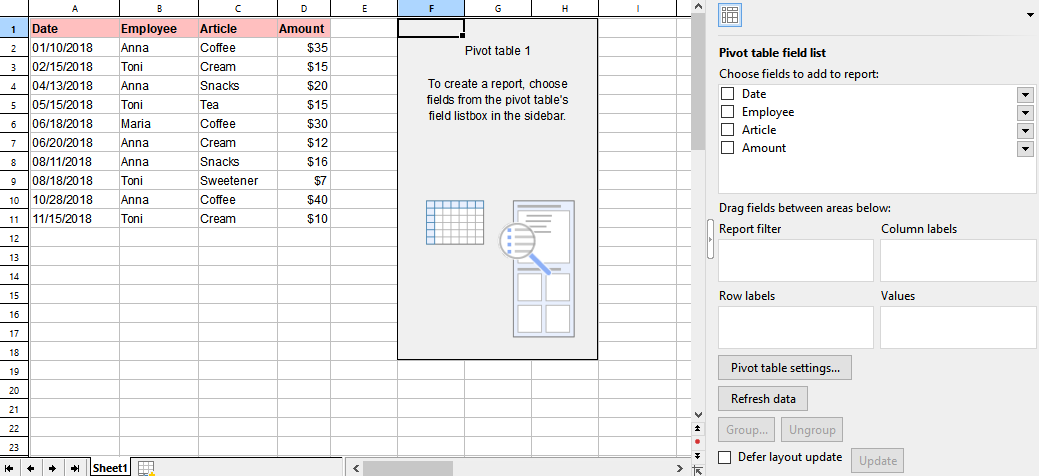Check the Date field checkbox
This screenshot has width=1039, height=476.
728,94
